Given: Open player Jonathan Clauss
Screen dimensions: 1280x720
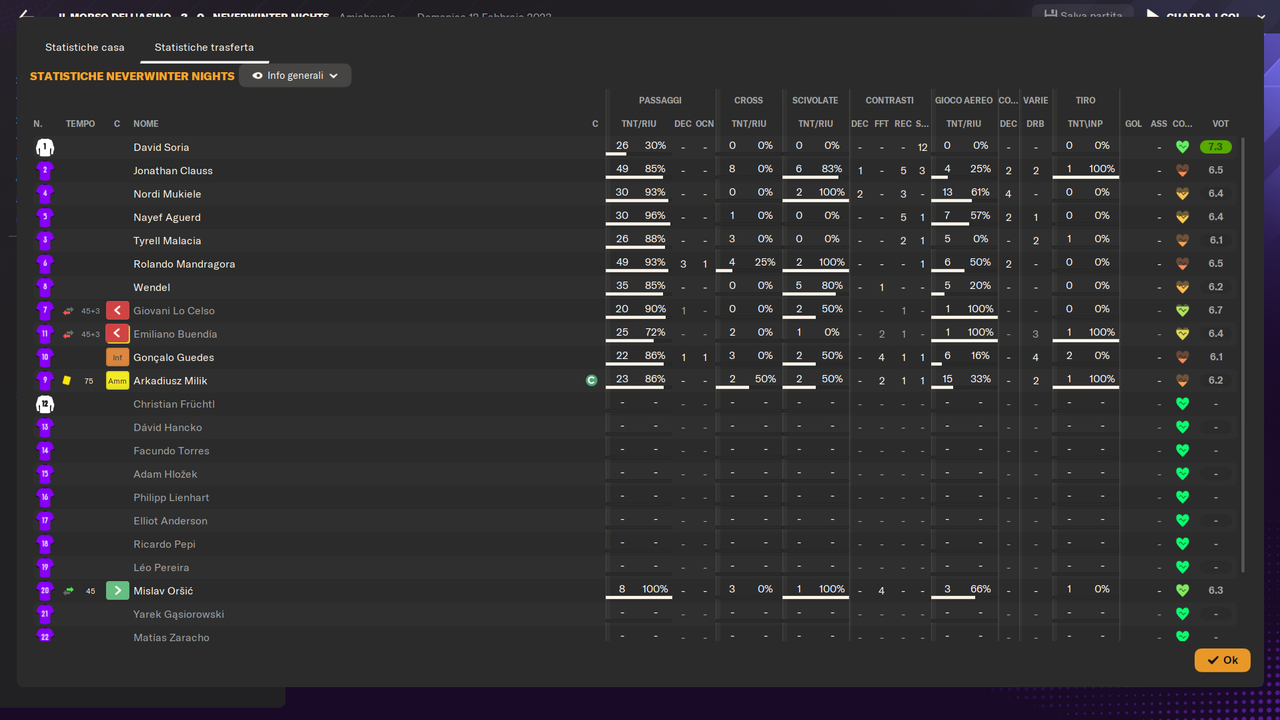Looking at the screenshot, I should tap(173, 170).
